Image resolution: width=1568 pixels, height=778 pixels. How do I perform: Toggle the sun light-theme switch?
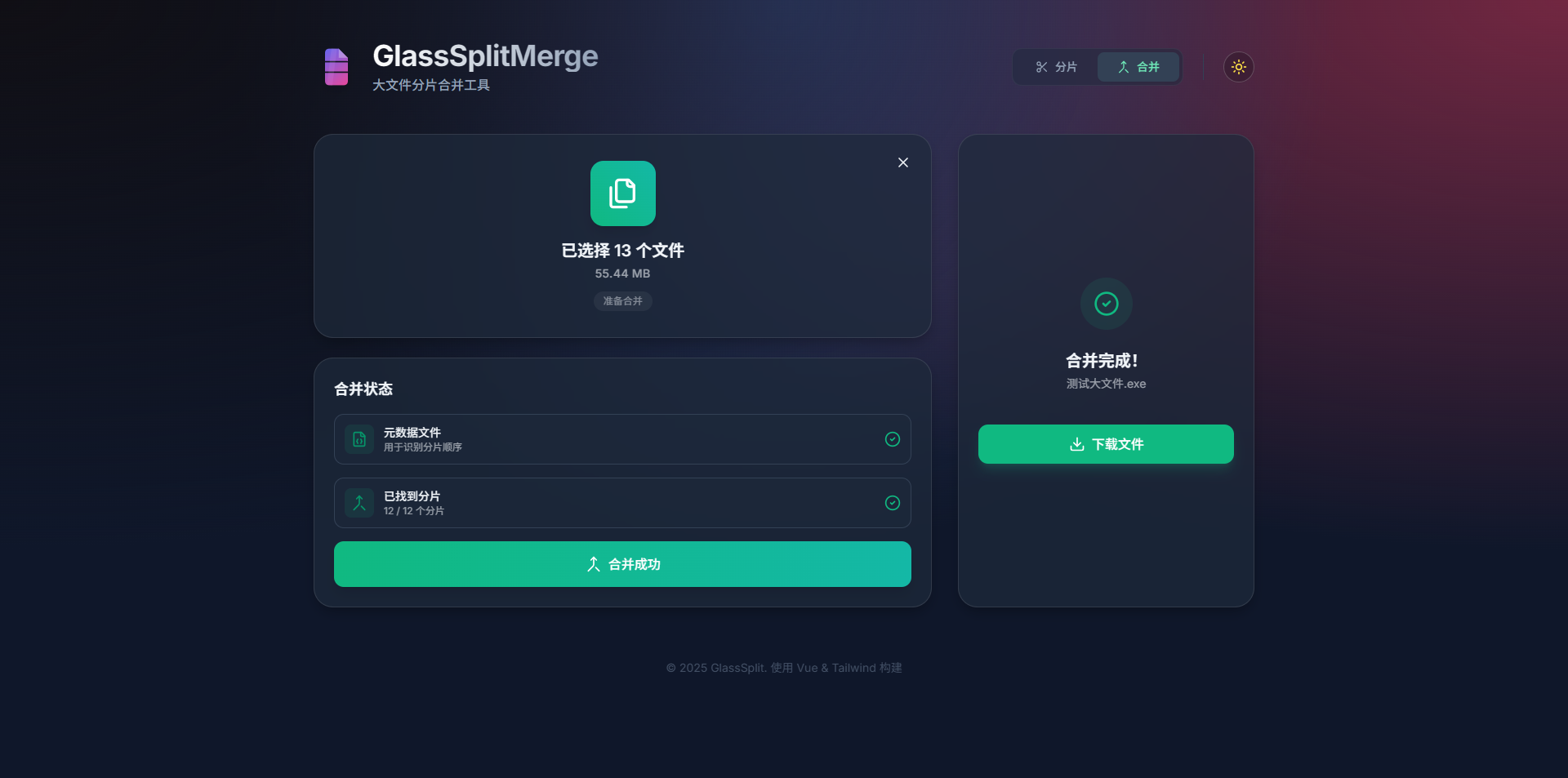1238,67
